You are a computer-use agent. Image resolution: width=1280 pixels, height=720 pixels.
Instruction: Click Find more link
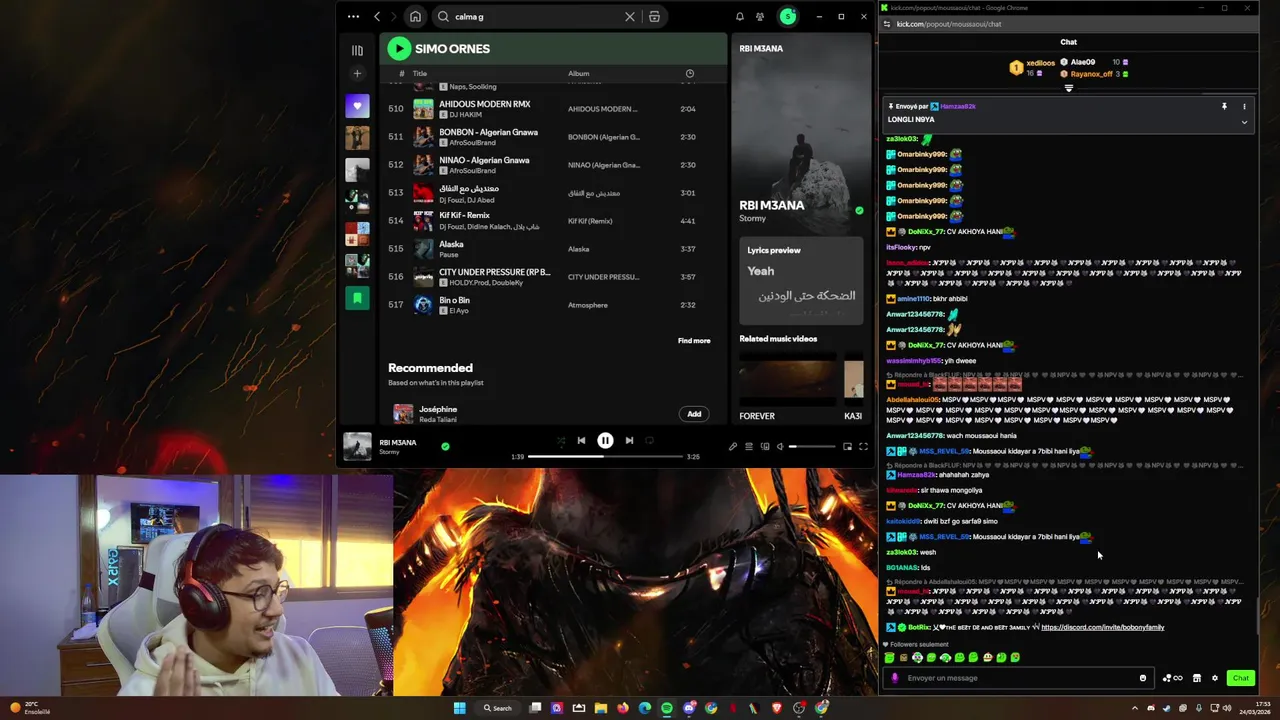click(x=694, y=341)
